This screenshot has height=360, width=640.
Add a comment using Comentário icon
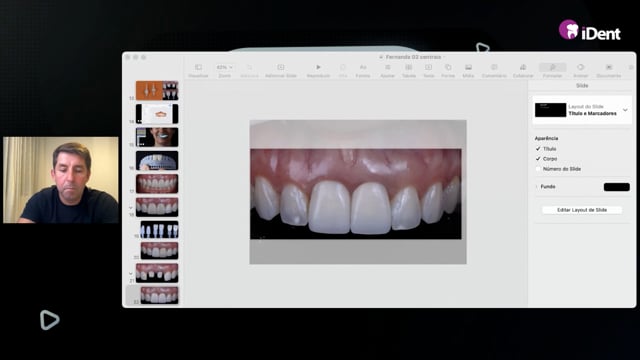494,67
